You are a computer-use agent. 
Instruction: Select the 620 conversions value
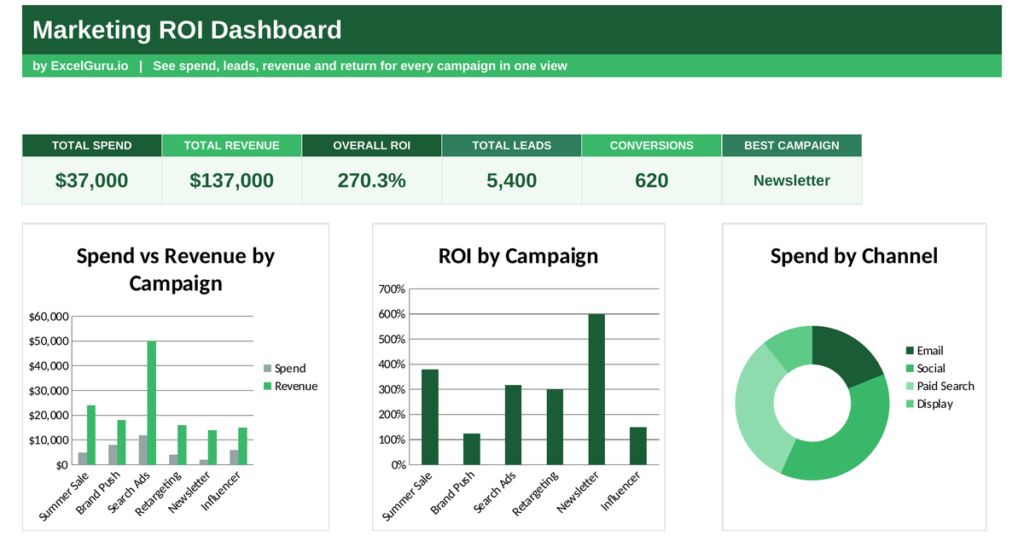tap(652, 181)
